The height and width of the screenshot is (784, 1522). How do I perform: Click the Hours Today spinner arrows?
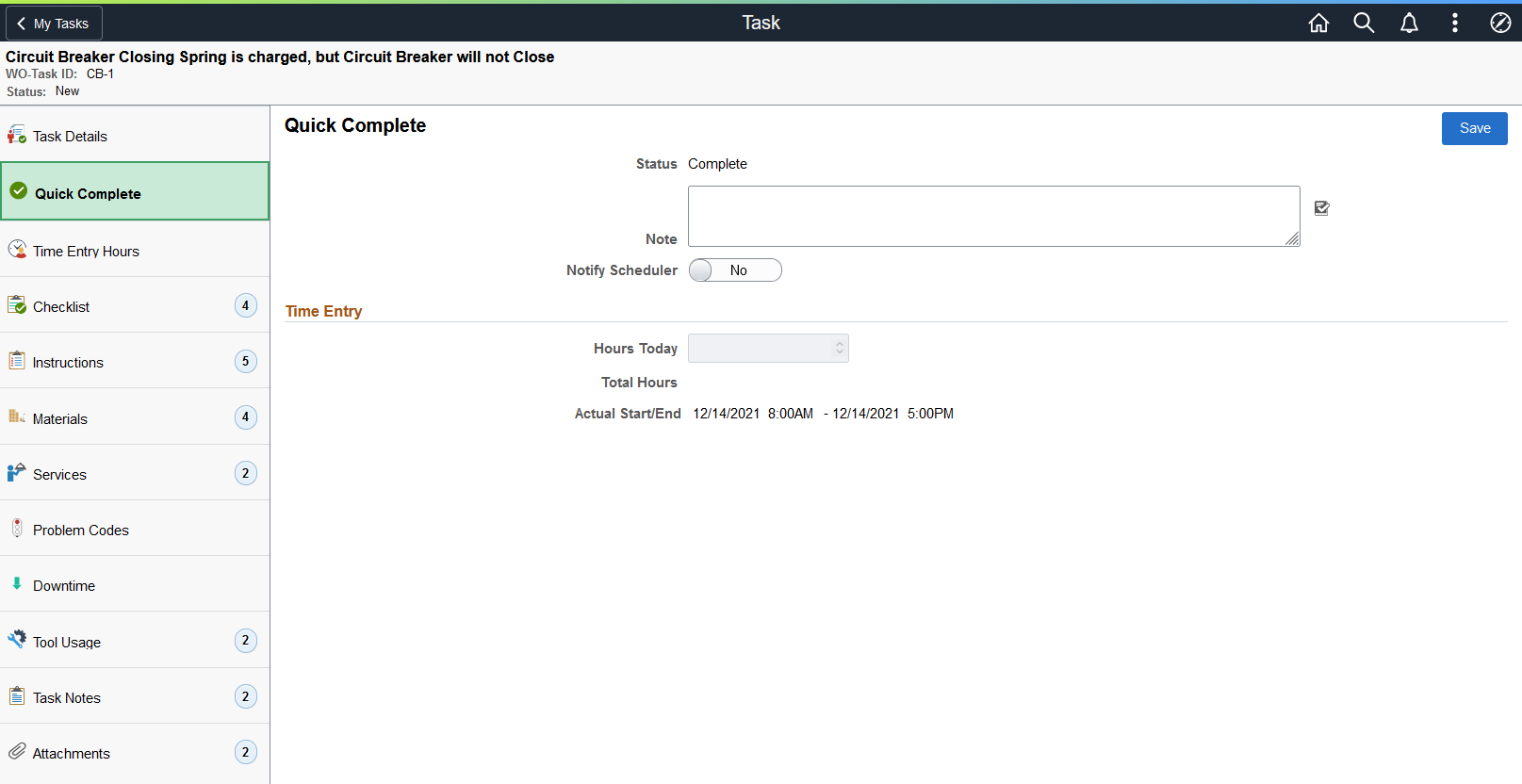pos(839,348)
